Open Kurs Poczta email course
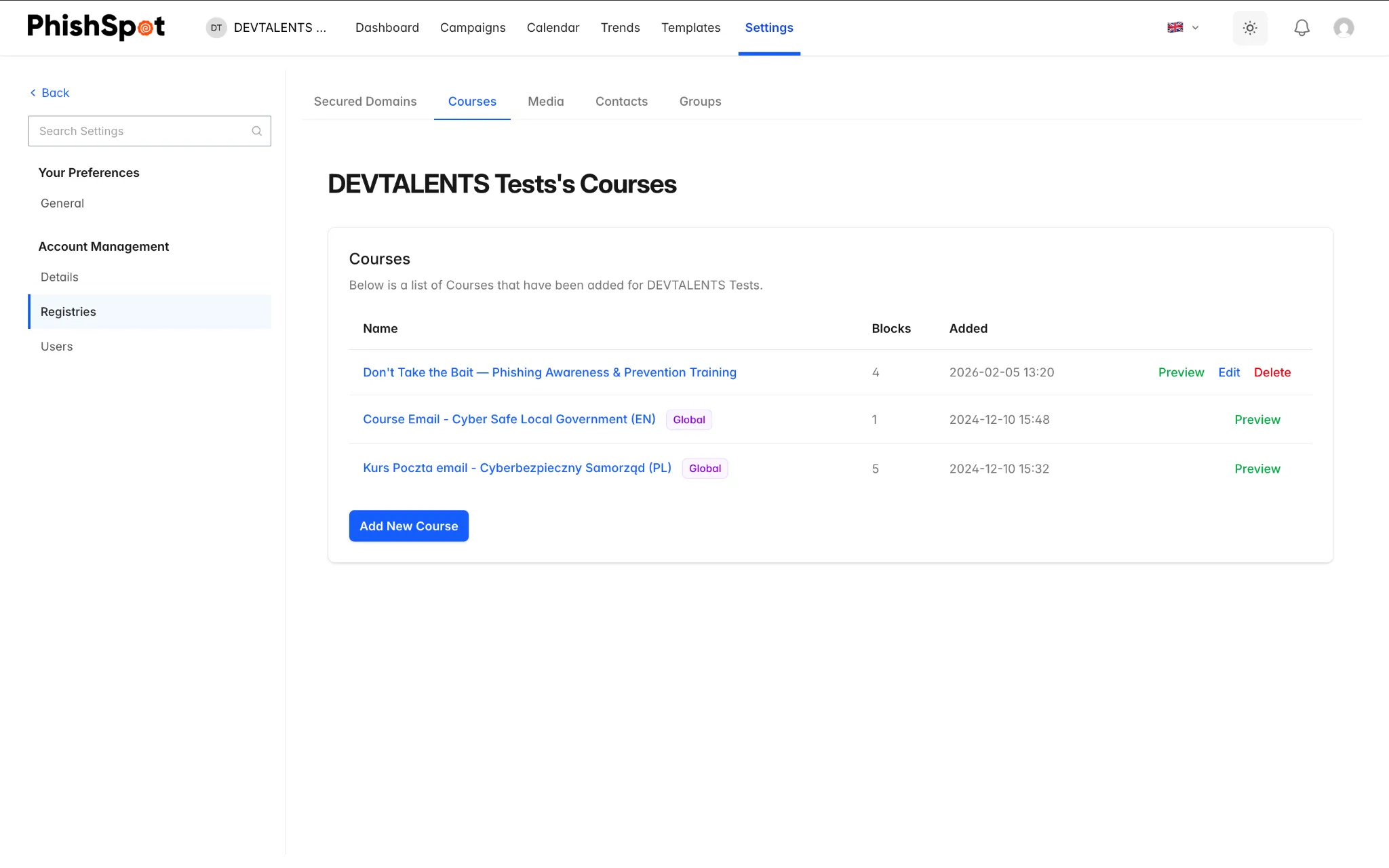 (x=517, y=468)
